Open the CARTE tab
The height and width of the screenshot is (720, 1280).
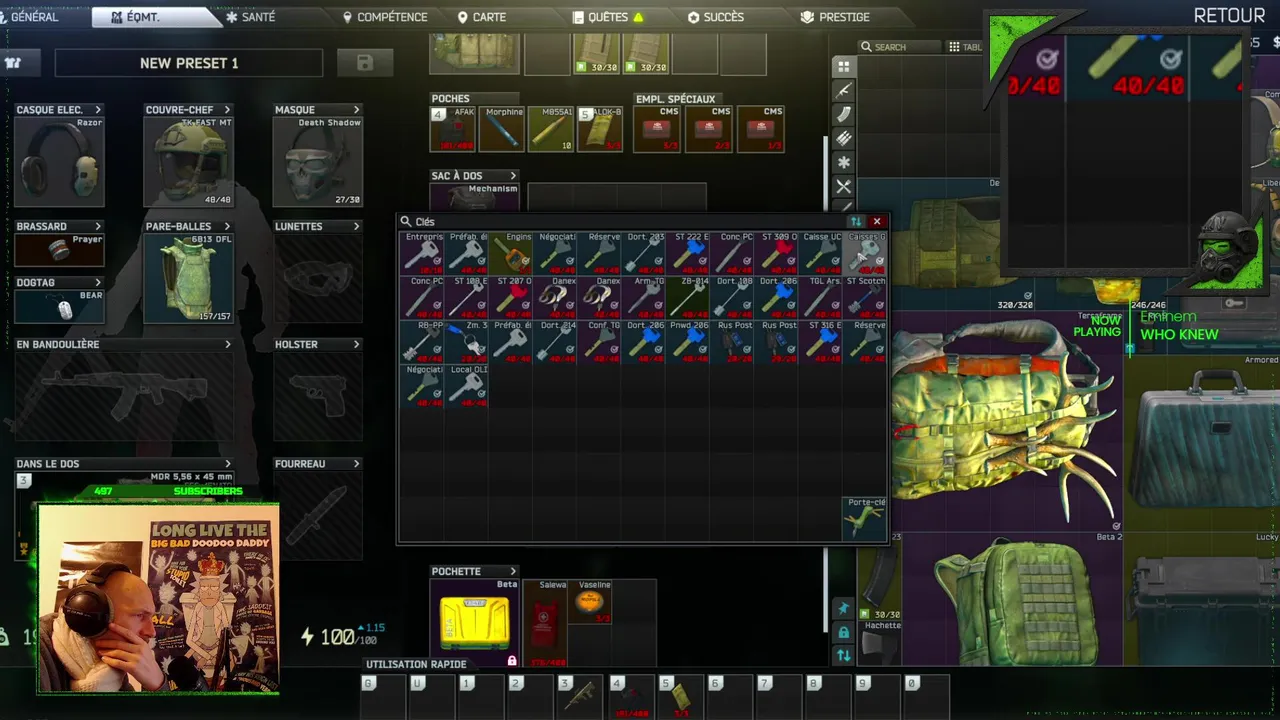coord(481,17)
